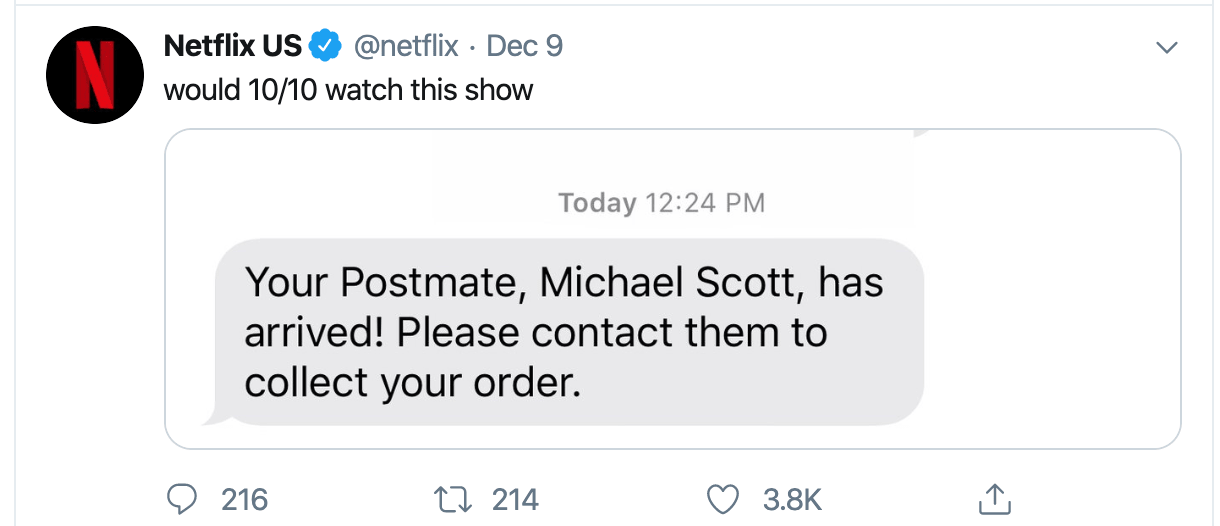The image size is (1220, 526).
Task: Click the 3.8K likes count
Action: [793, 498]
